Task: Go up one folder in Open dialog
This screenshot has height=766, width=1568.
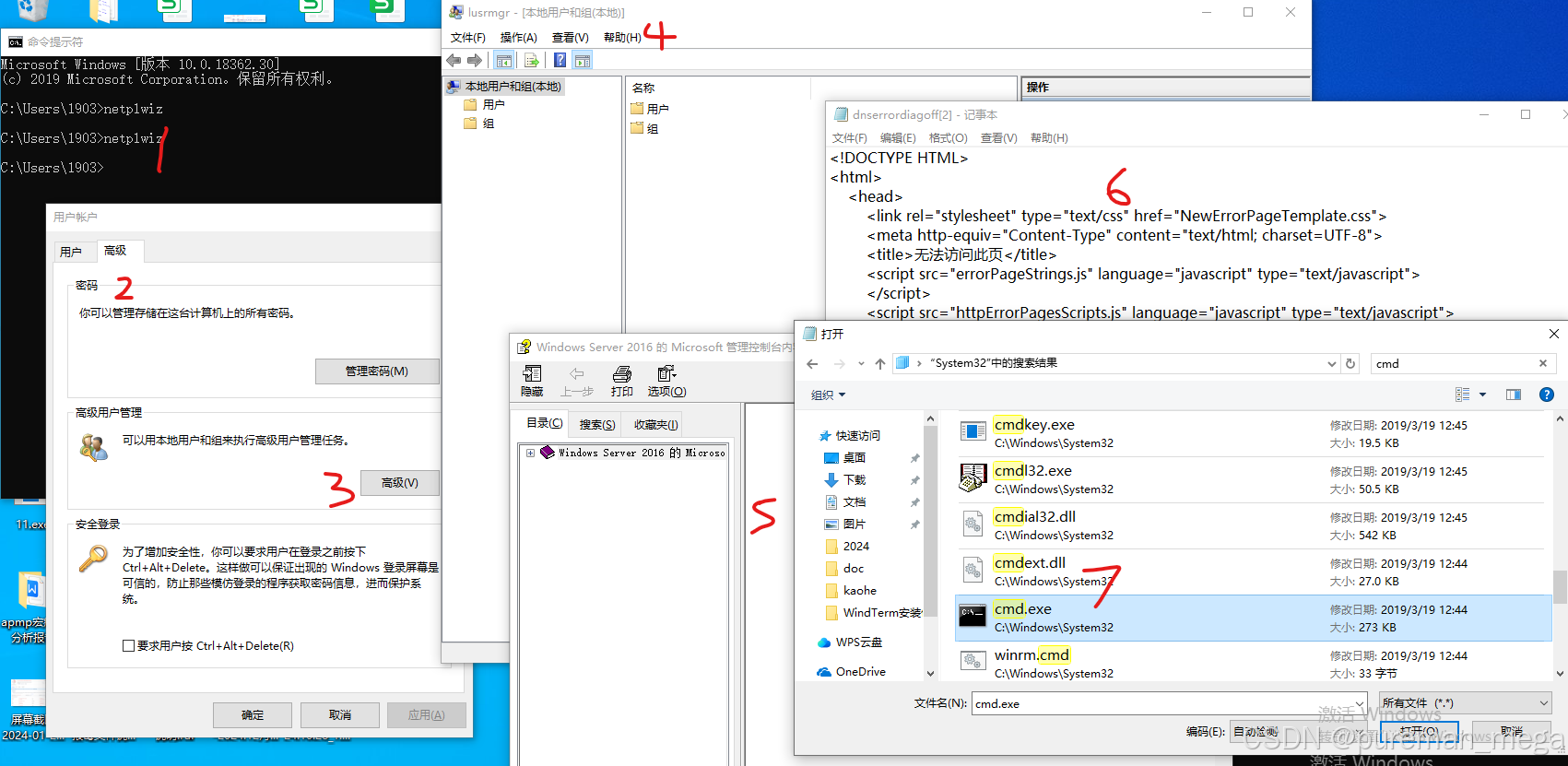Action: click(880, 364)
